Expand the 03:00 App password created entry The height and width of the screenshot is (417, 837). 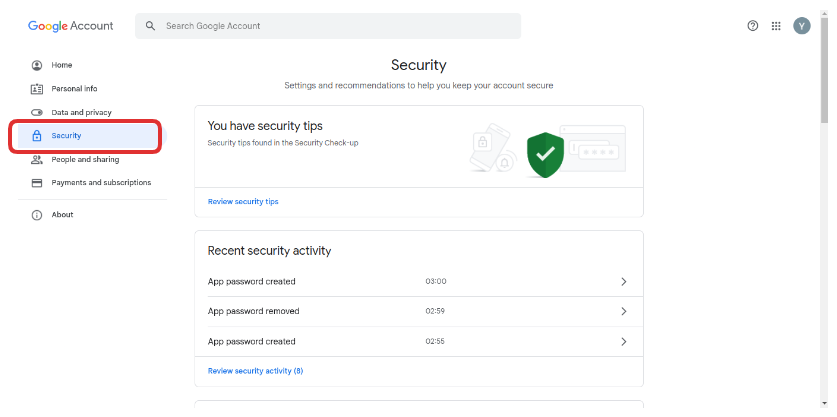pyautogui.click(x=623, y=282)
